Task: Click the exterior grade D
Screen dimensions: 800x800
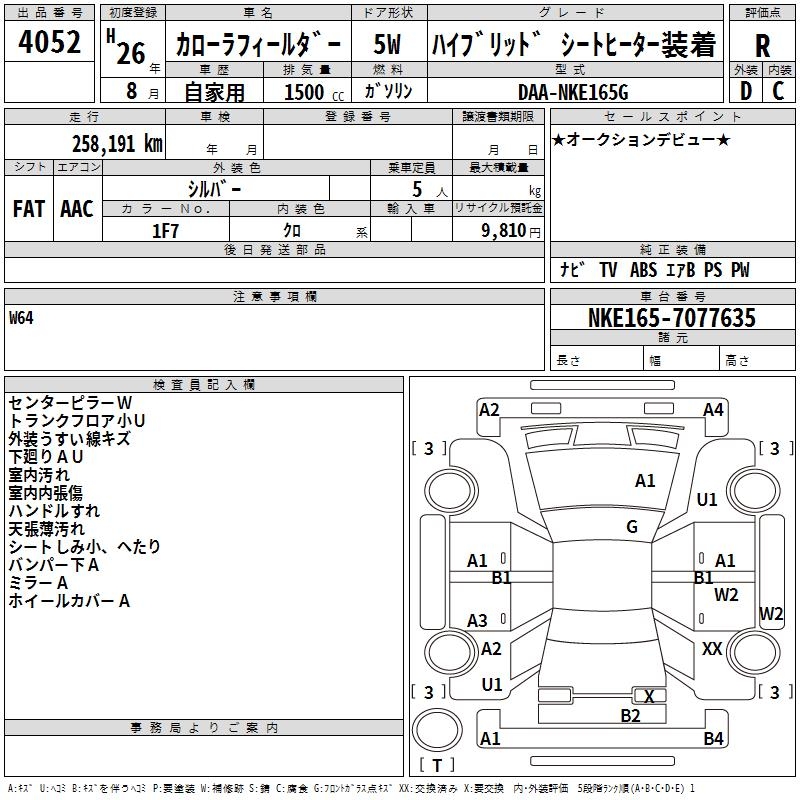Action: 746,91
